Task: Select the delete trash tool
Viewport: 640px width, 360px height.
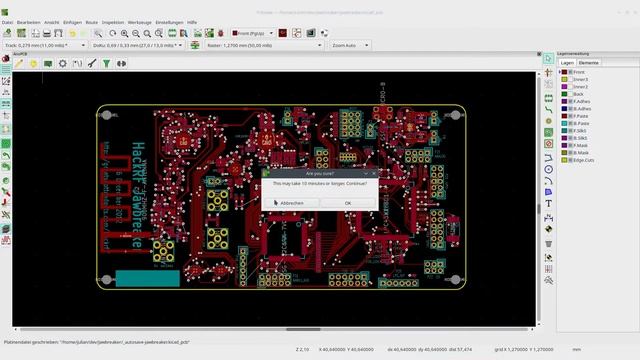Action: coord(549,244)
